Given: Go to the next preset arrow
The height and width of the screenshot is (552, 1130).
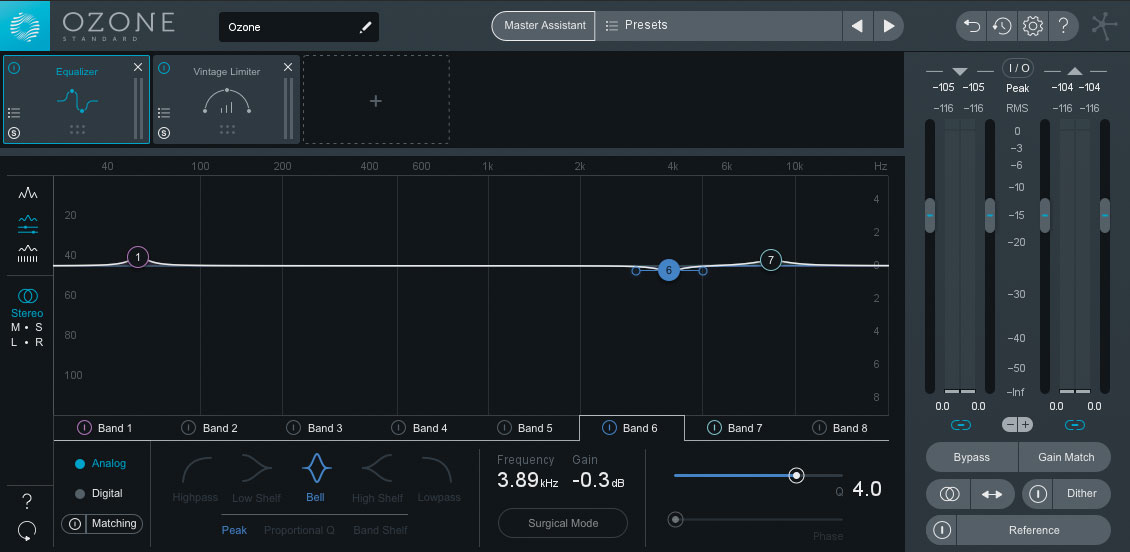Looking at the screenshot, I should [889, 26].
